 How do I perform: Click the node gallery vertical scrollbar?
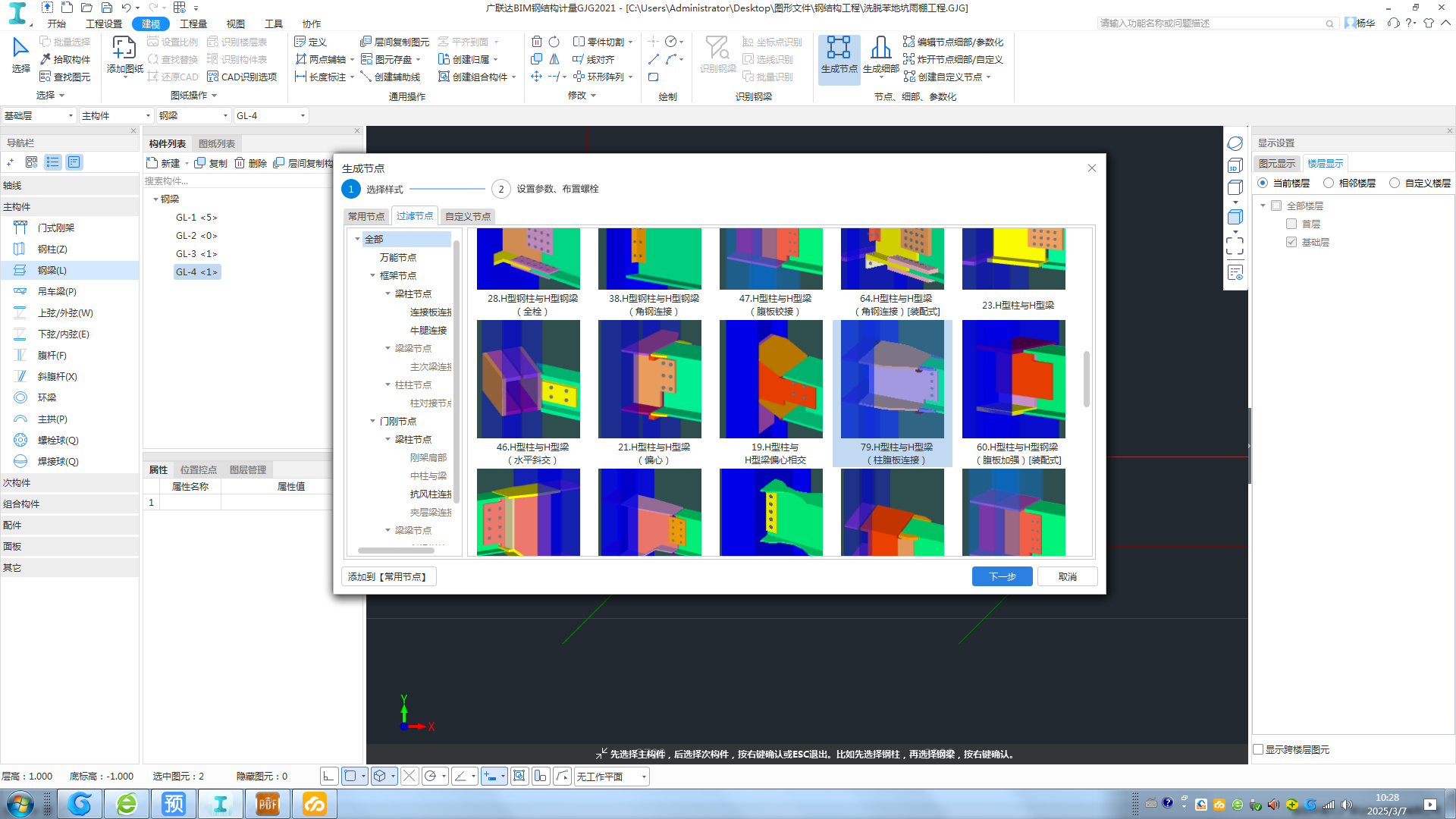coord(1086,378)
